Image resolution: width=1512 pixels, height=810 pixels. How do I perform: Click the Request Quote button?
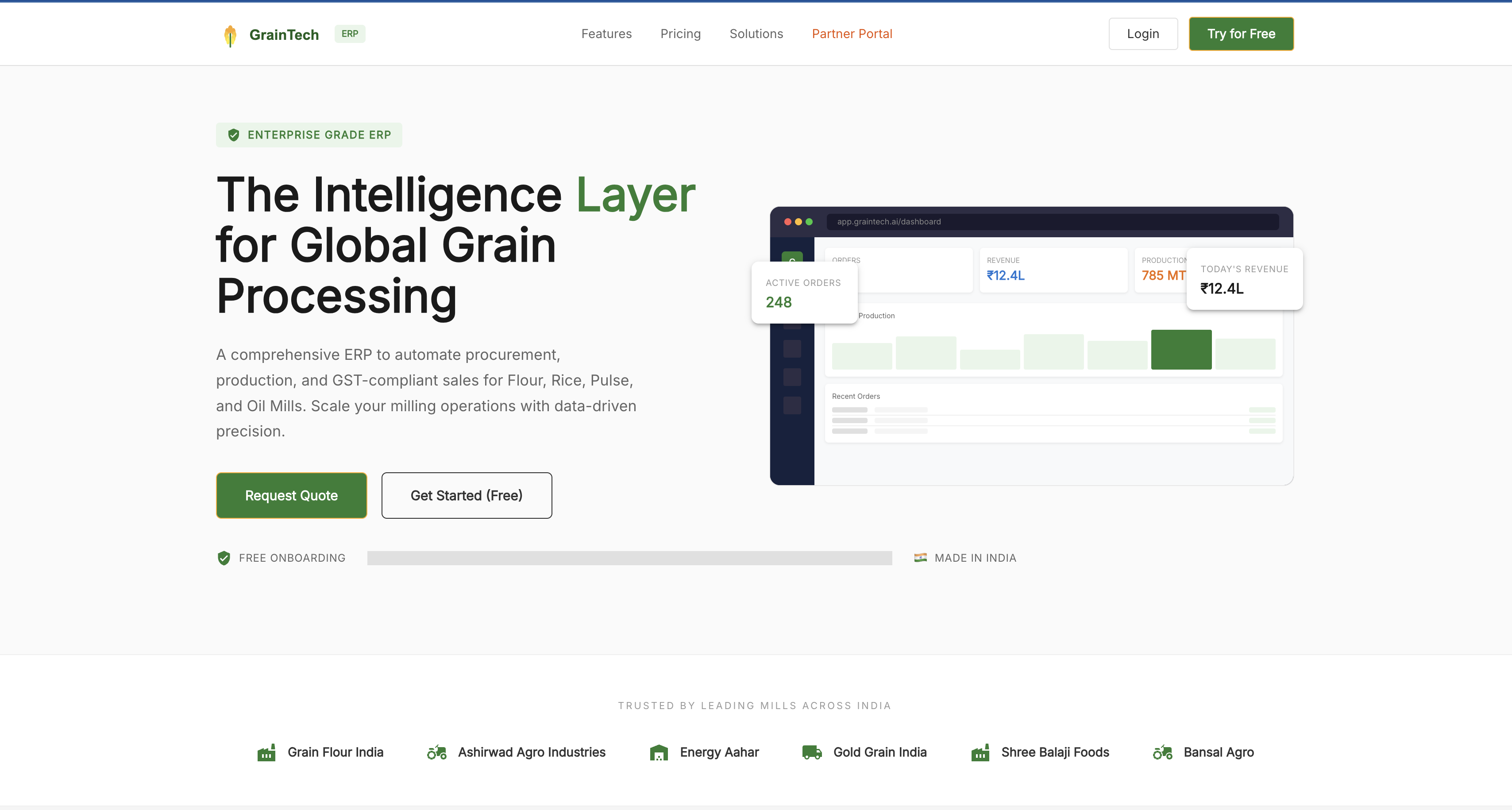coord(291,495)
